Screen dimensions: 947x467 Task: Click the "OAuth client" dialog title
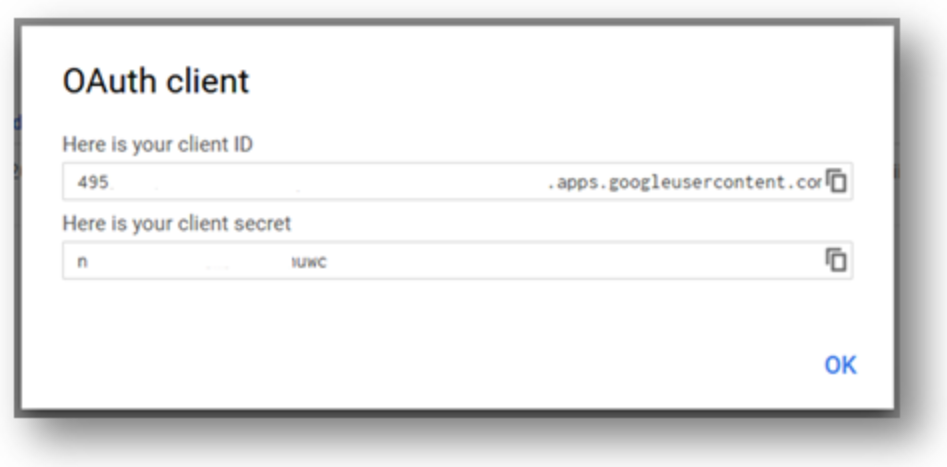156,82
